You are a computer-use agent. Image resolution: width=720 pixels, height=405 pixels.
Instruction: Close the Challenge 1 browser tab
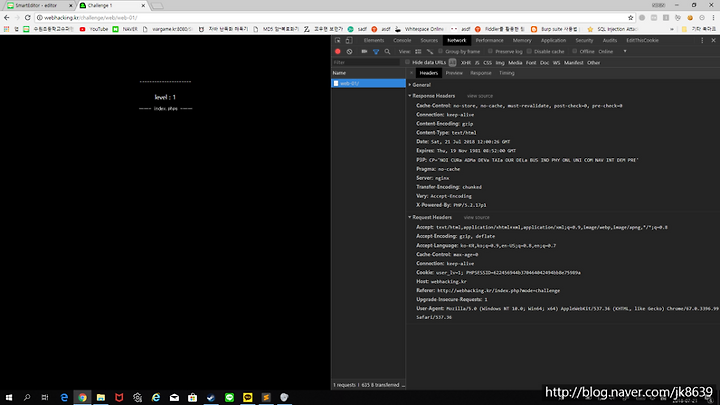(143, 6)
